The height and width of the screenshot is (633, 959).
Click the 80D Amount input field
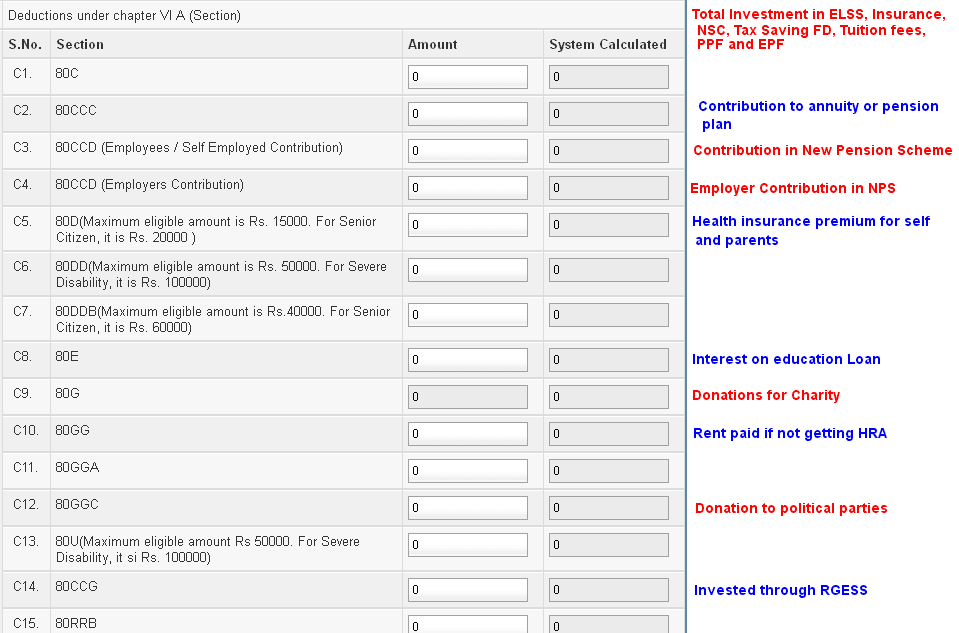[x=468, y=225]
